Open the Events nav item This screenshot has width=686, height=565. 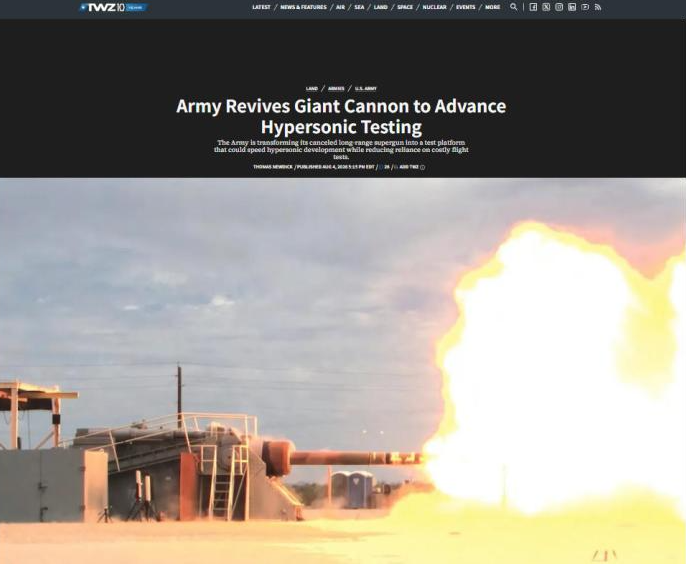click(x=466, y=7)
